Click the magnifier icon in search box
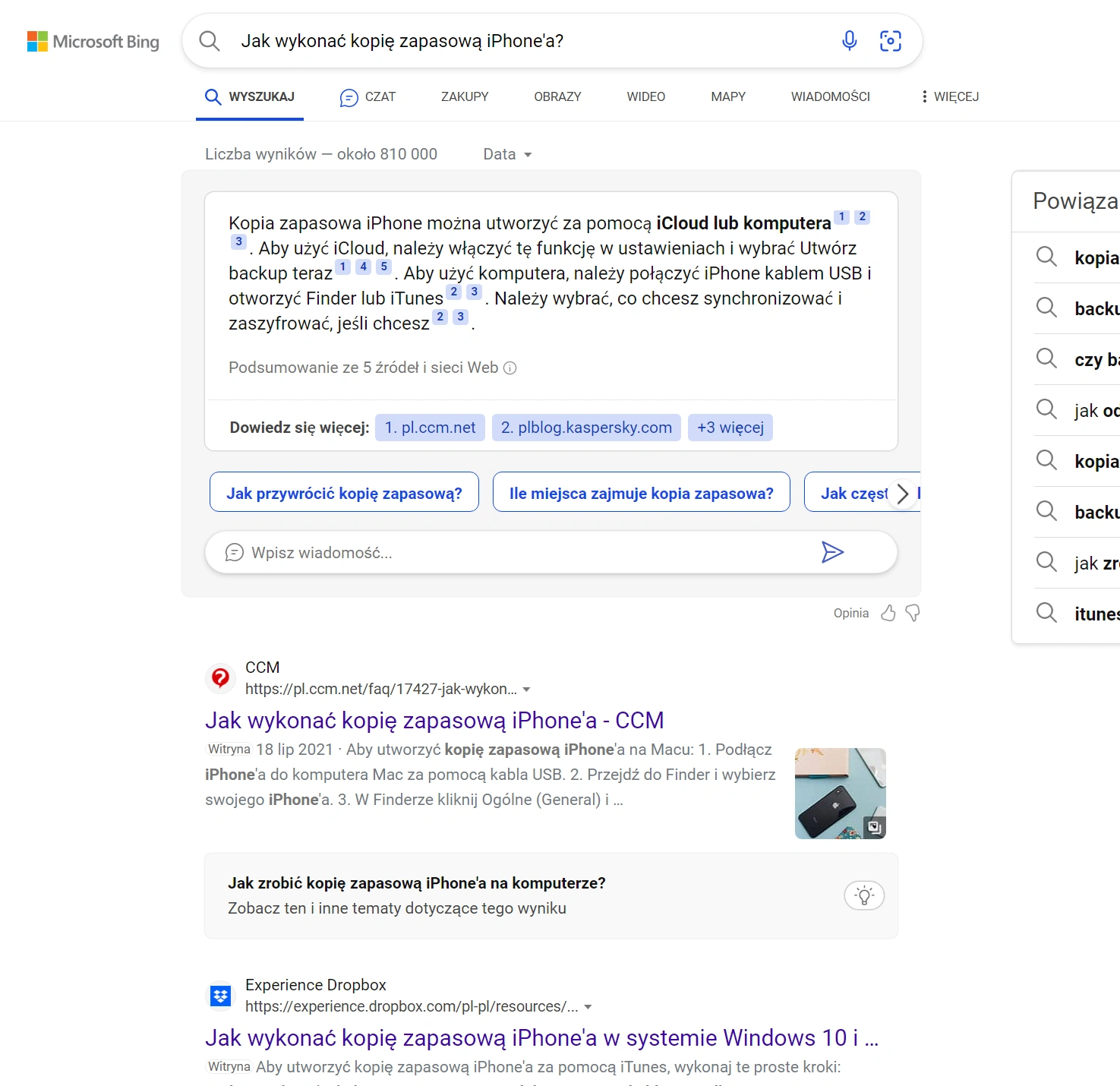The height and width of the screenshot is (1086, 1120). click(x=210, y=41)
